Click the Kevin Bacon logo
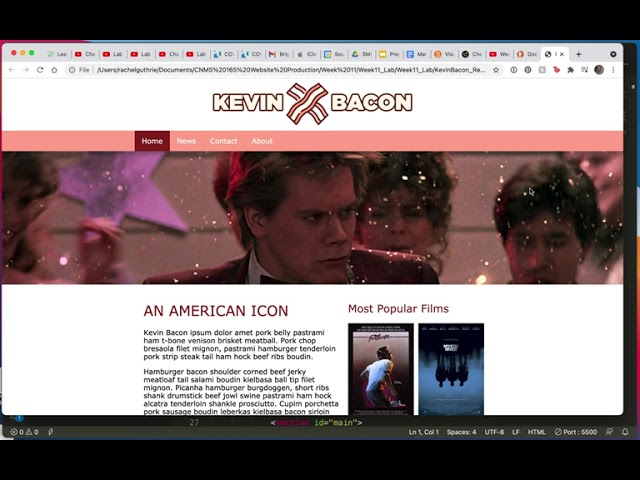This screenshot has width=640, height=480. [313, 103]
